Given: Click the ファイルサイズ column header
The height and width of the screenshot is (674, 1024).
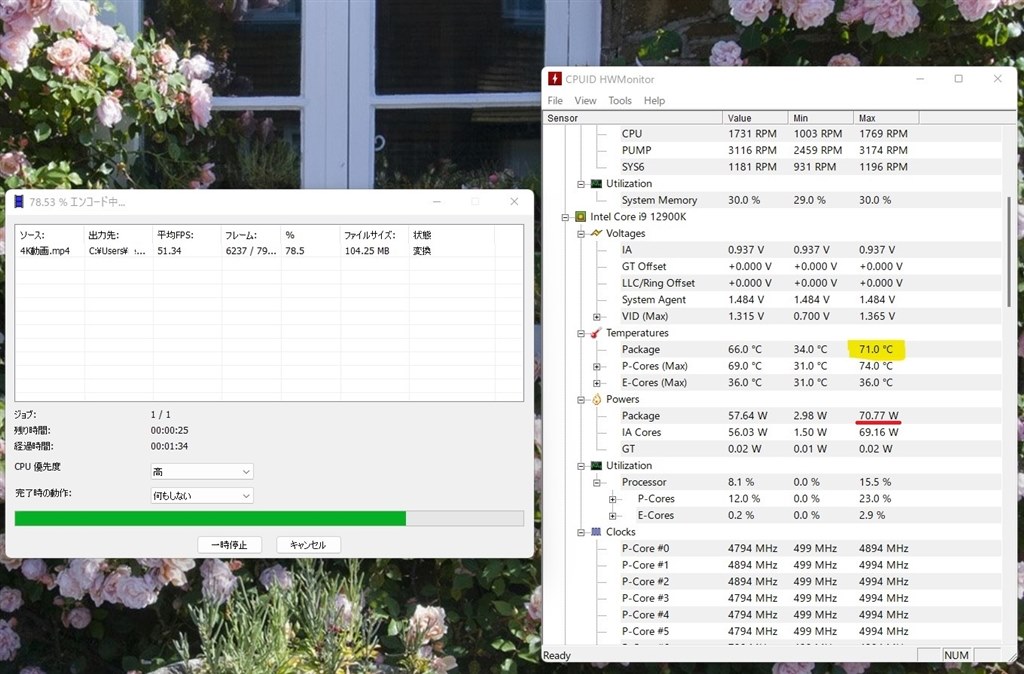Looking at the screenshot, I should (374, 234).
